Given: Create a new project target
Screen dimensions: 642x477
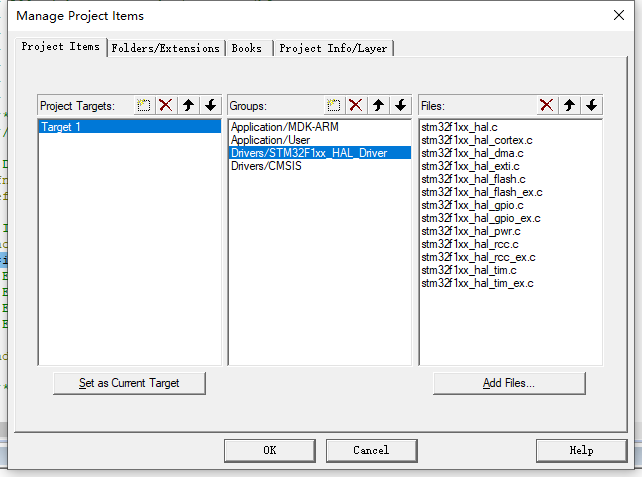Looking at the screenshot, I should [x=144, y=106].
